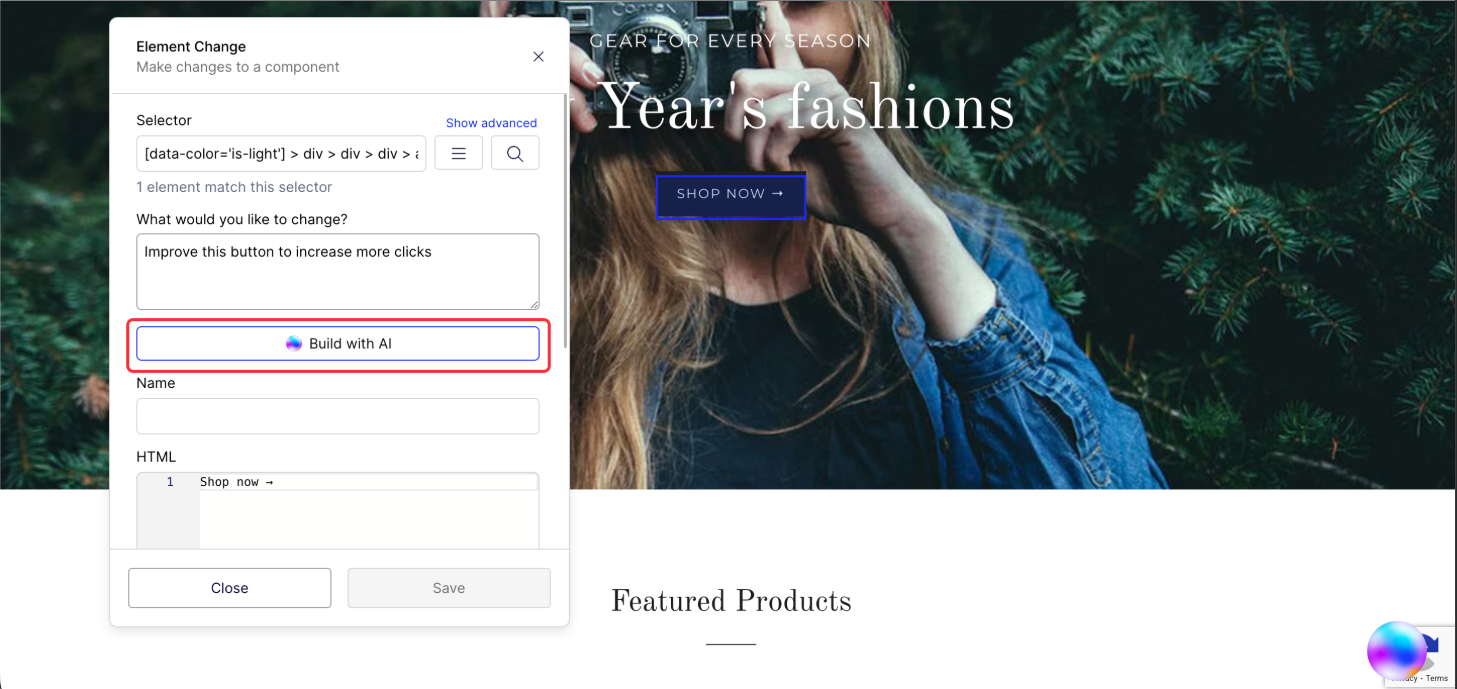This screenshot has width=1457, height=689.
Task: Click line number 1 in HTML gutter
Action: pyautogui.click(x=169, y=482)
